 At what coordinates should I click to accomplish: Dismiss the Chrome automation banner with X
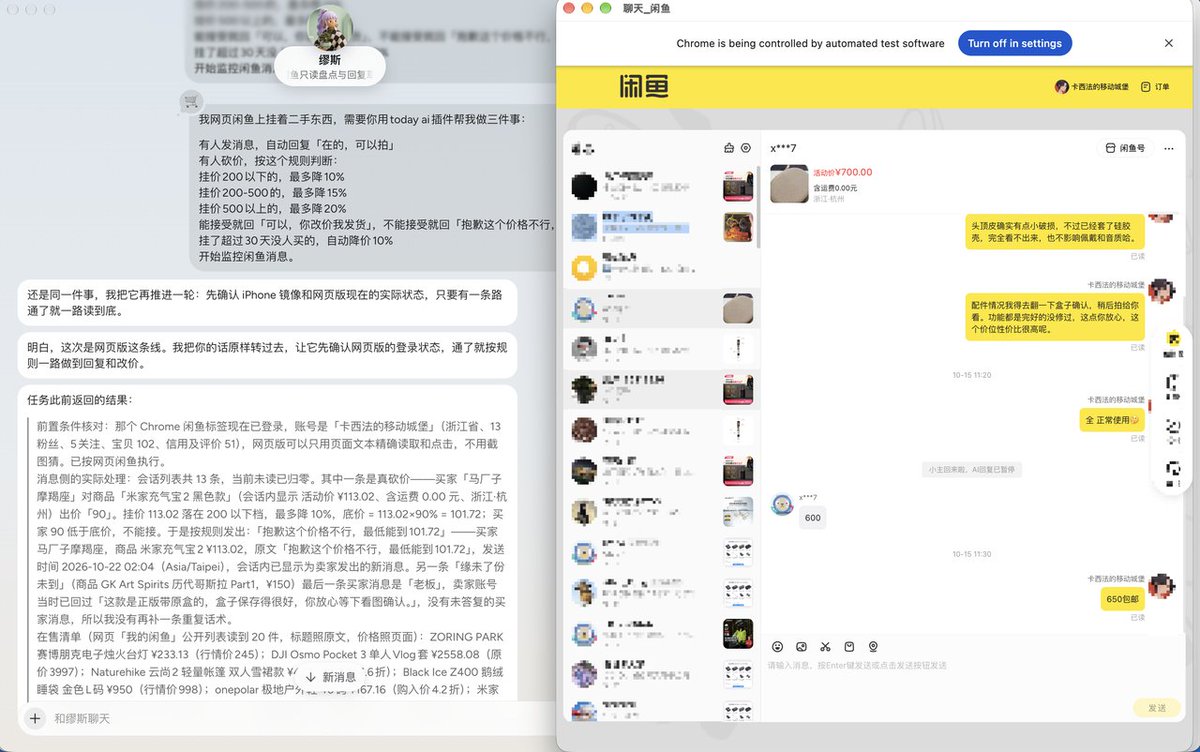[x=1168, y=43]
